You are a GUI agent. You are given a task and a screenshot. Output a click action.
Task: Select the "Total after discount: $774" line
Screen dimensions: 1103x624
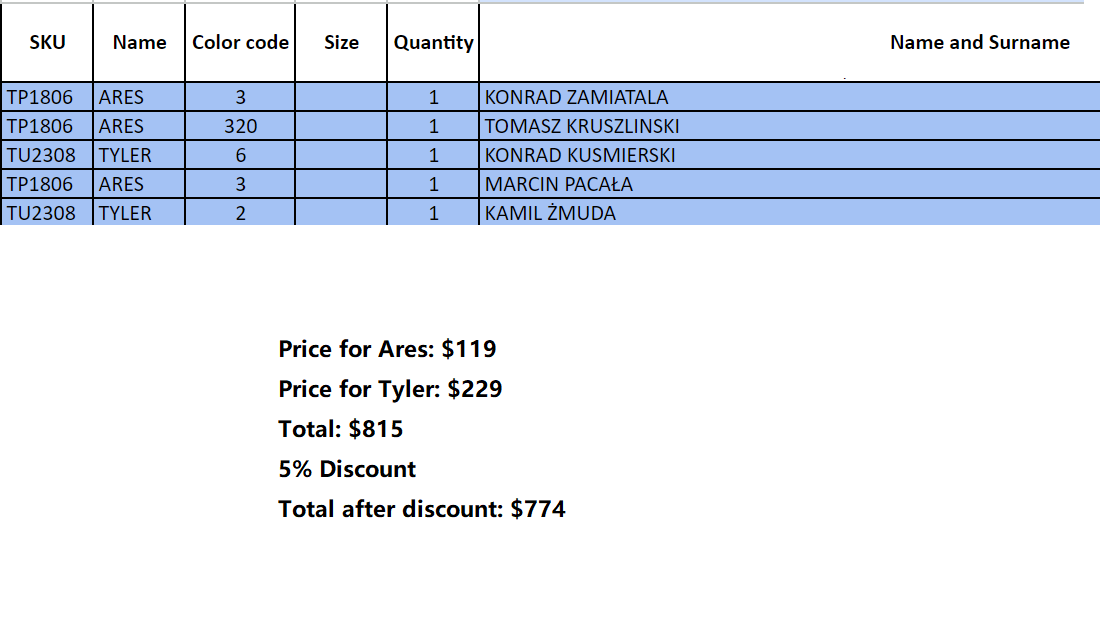point(422,509)
